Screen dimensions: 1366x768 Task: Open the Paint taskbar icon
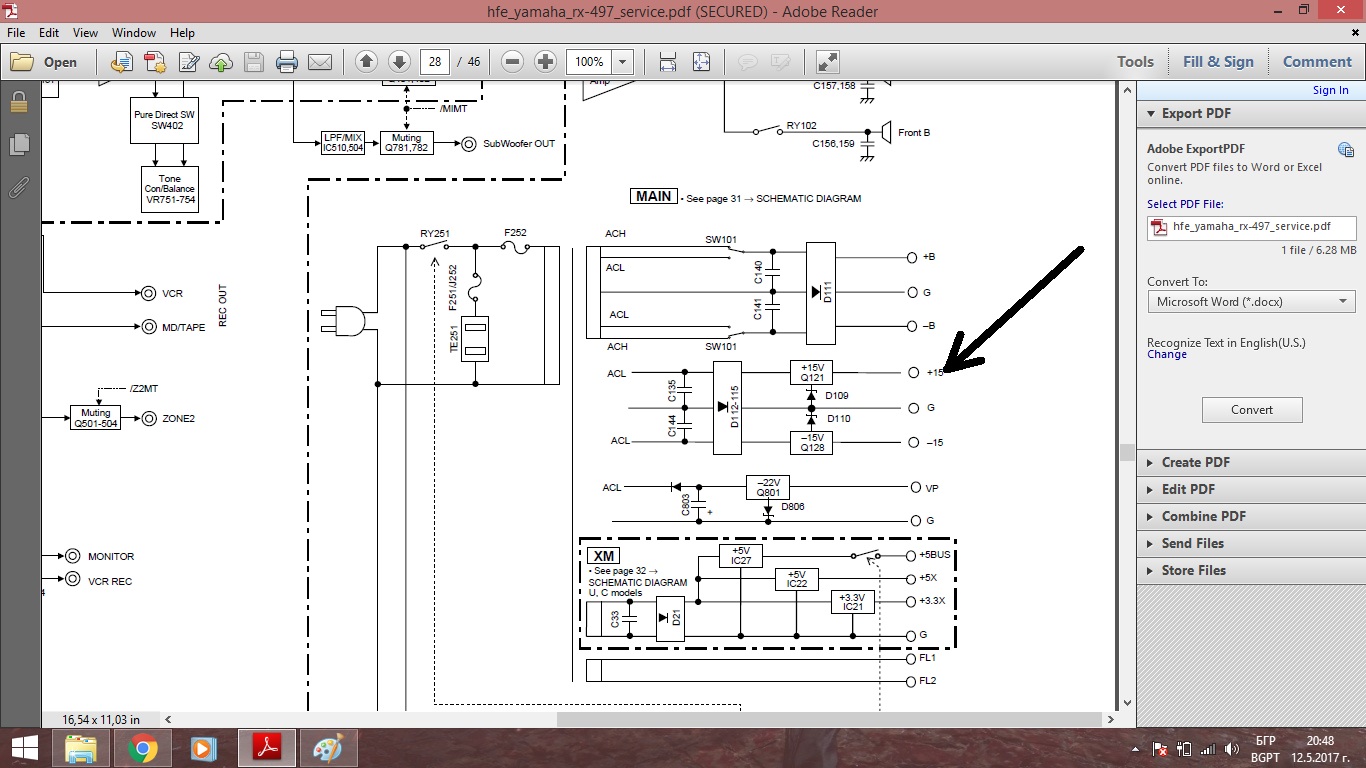click(x=327, y=748)
